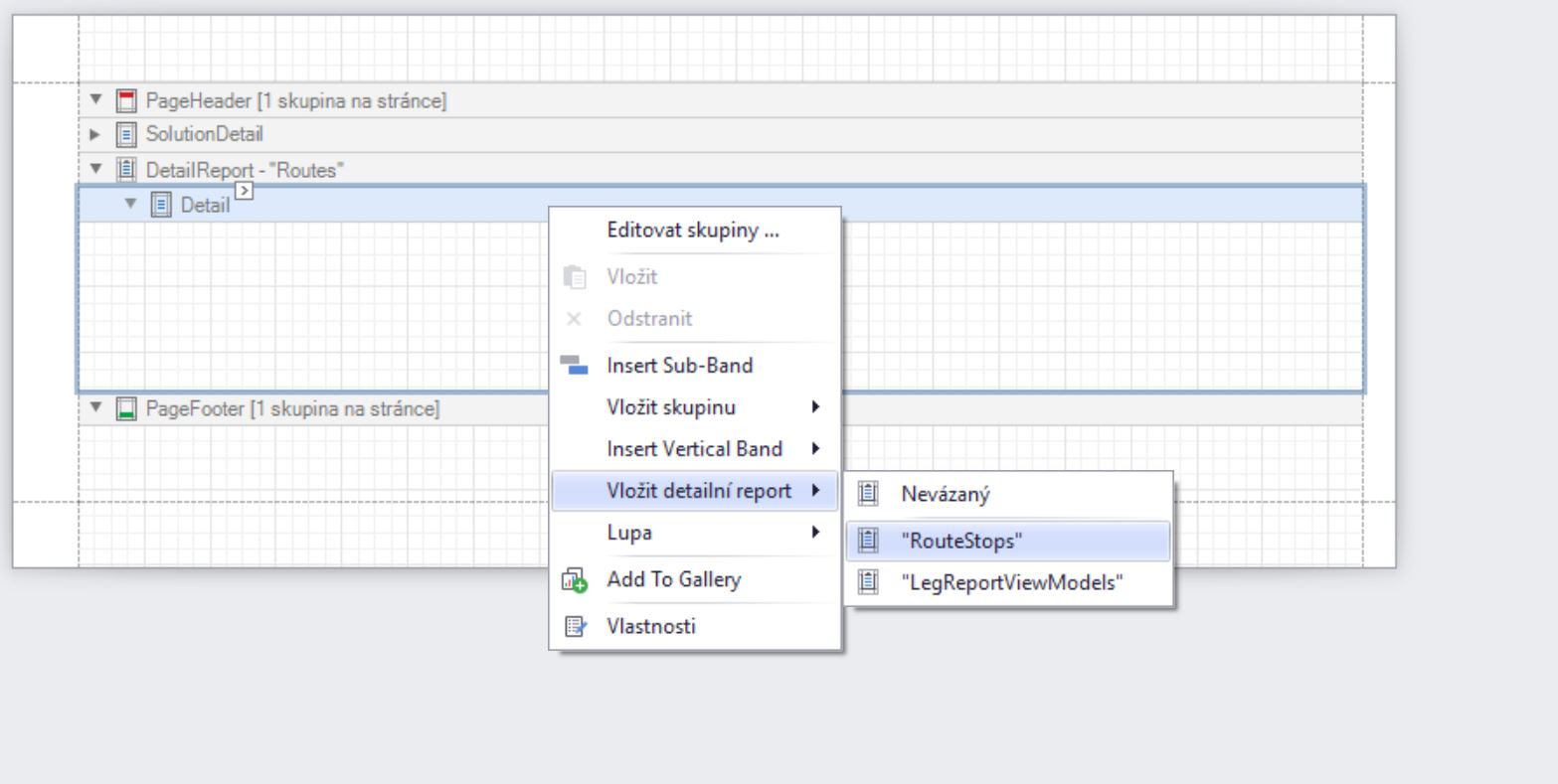Collapse the Detail band triangle
Screen dimensions: 1558x784
(129, 205)
